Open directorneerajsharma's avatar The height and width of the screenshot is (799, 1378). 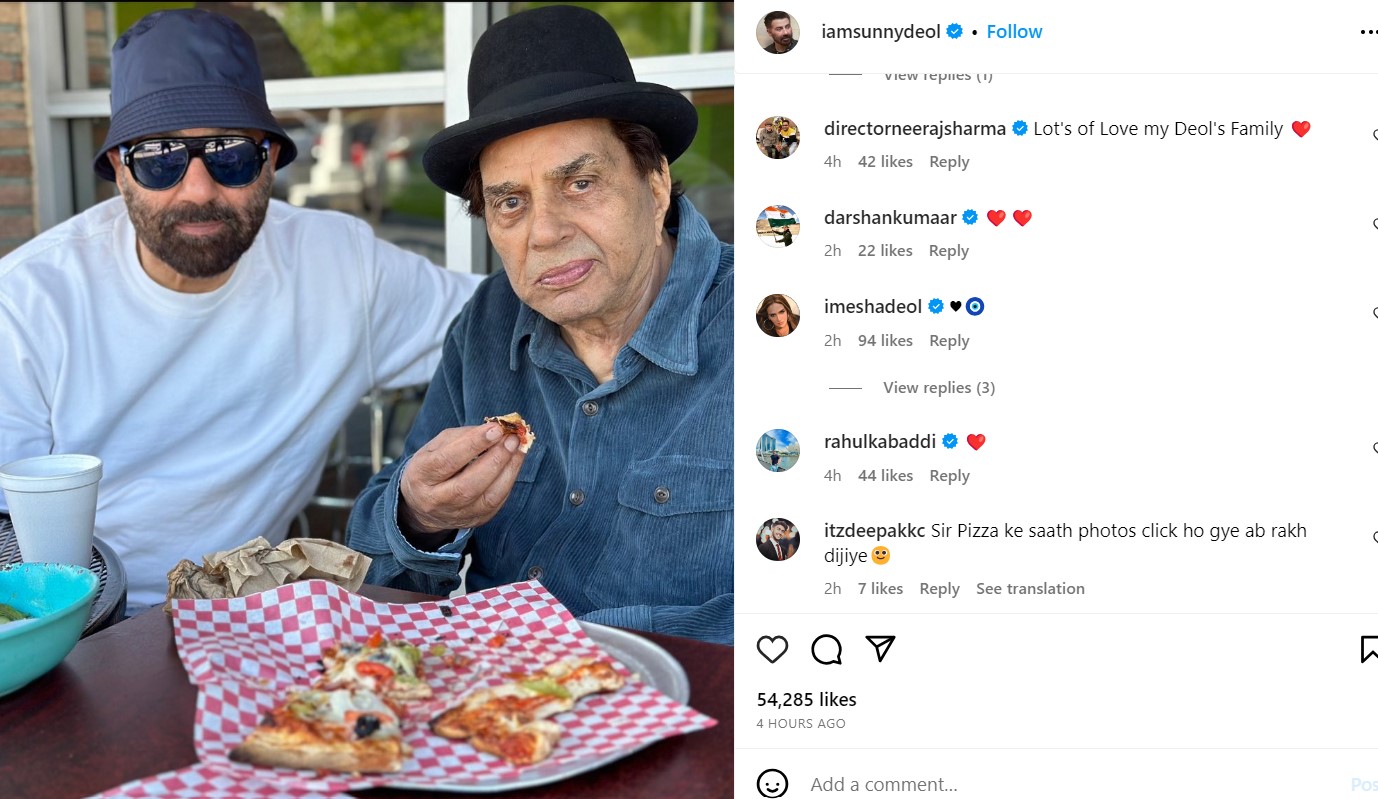pos(778,138)
